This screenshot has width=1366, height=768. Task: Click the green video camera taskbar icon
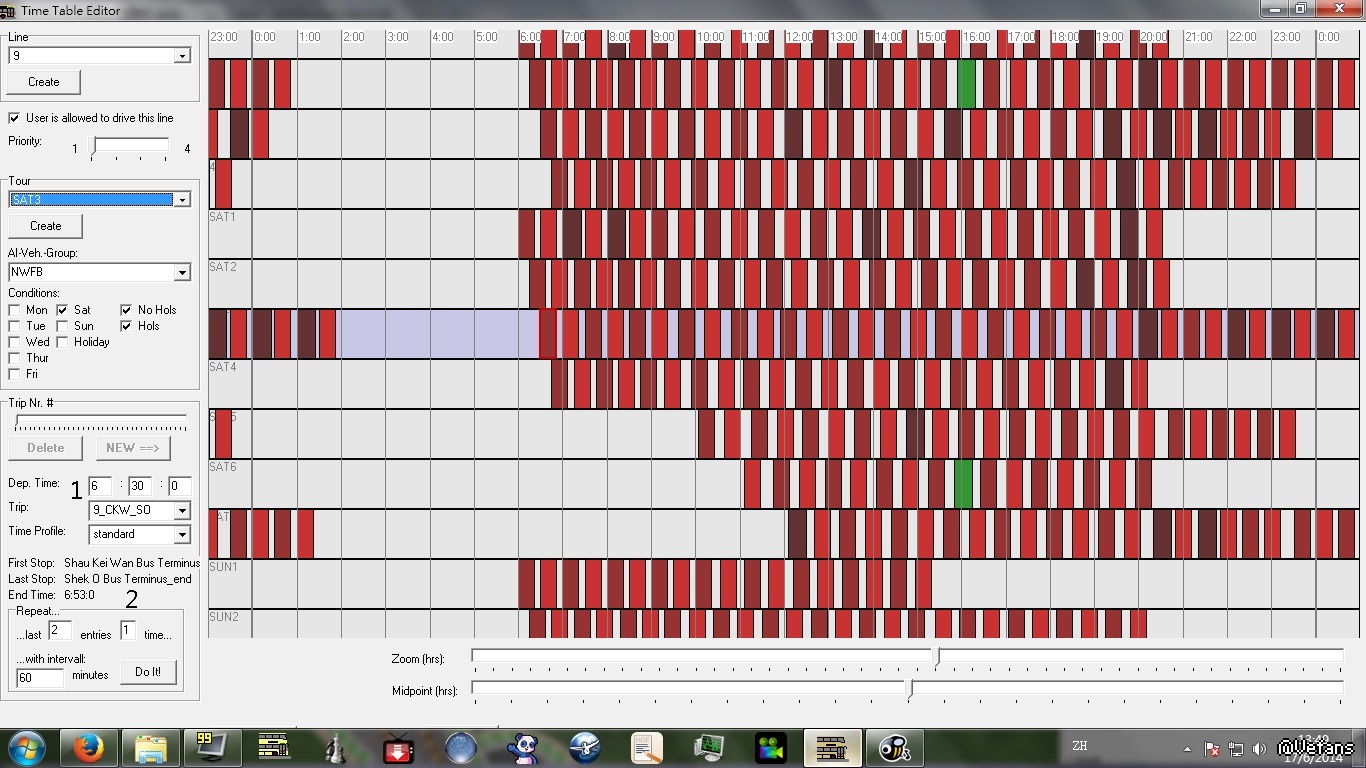770,748
